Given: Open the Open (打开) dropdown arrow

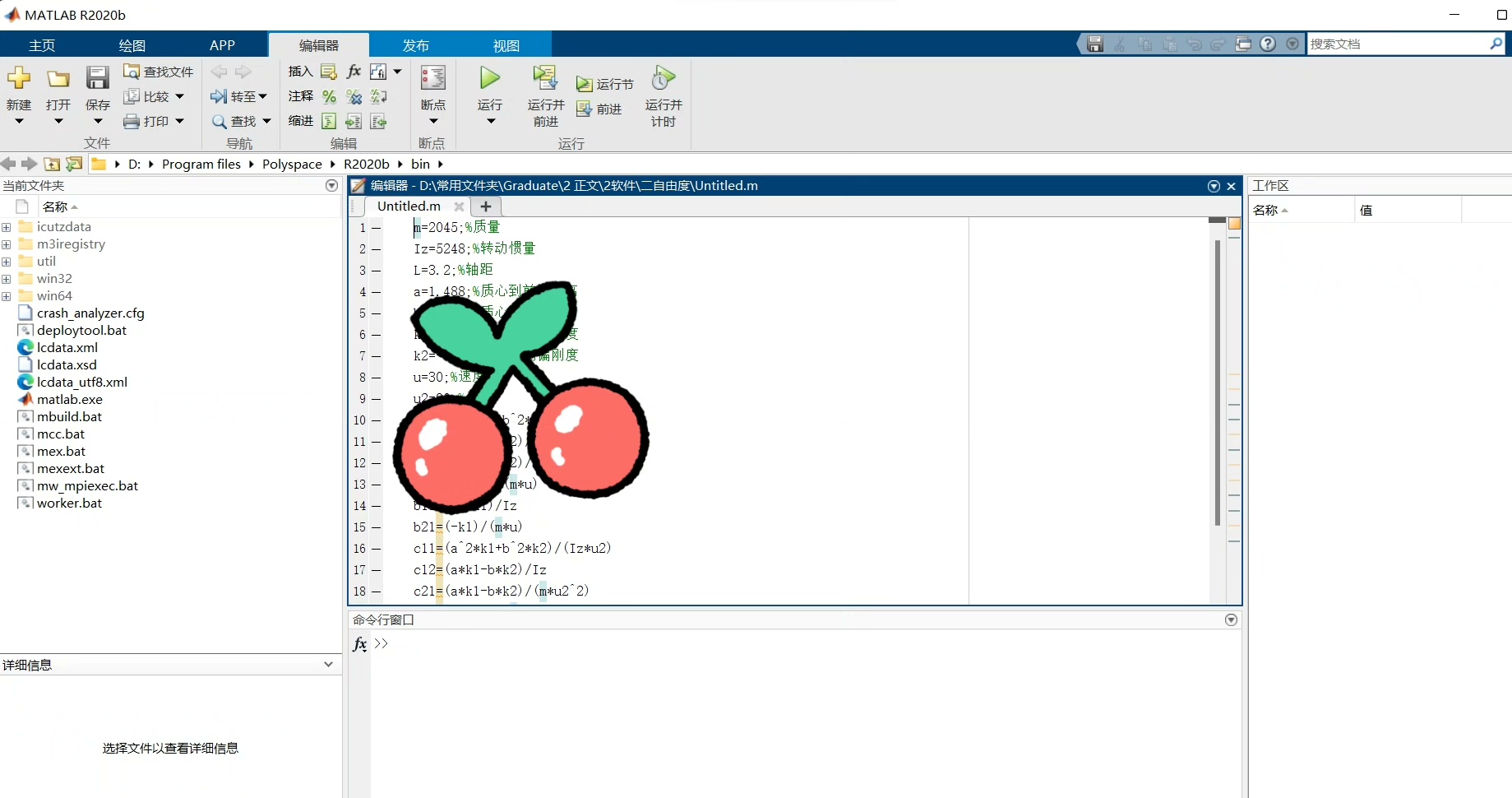Looking at the screenshot, I should [58, 121].
